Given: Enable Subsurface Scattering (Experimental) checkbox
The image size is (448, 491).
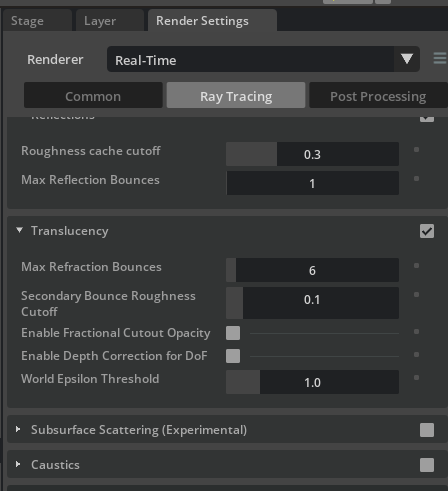Looking at the screenshot, I should click(x=427, y=430).
